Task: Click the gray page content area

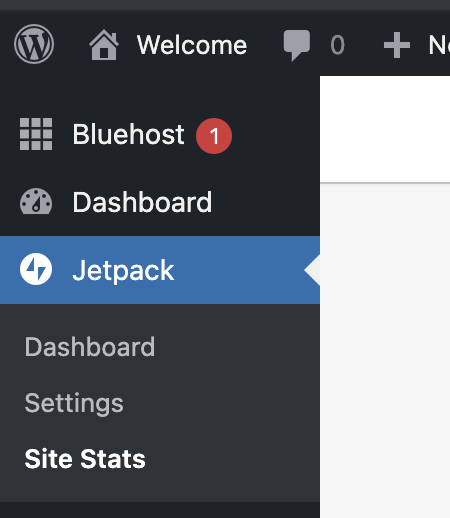Action: click(385, 350)
